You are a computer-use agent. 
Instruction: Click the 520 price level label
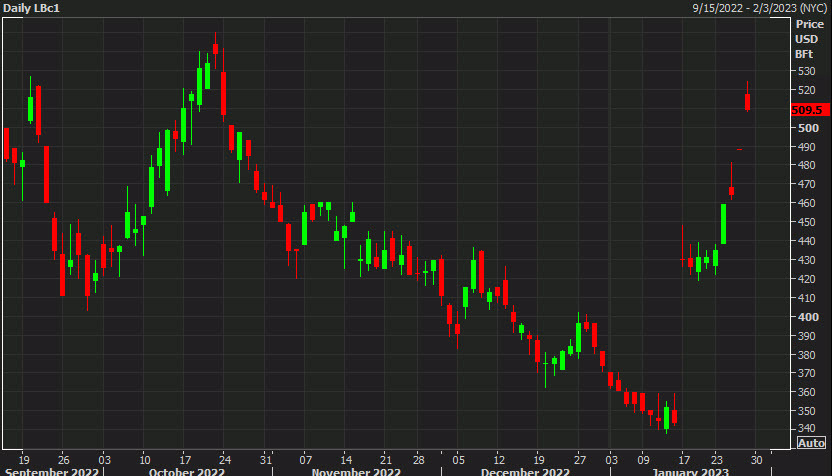[806, 90]
